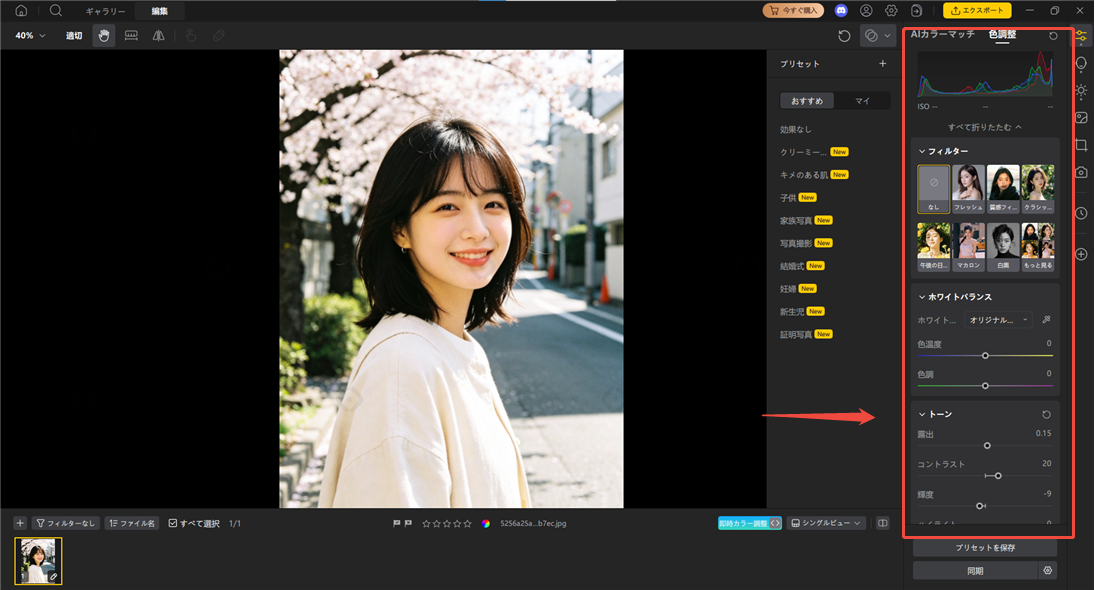Screen dimensions: 1095x590
Task: Select おすすめ presets tab
Action: [807, 101]
